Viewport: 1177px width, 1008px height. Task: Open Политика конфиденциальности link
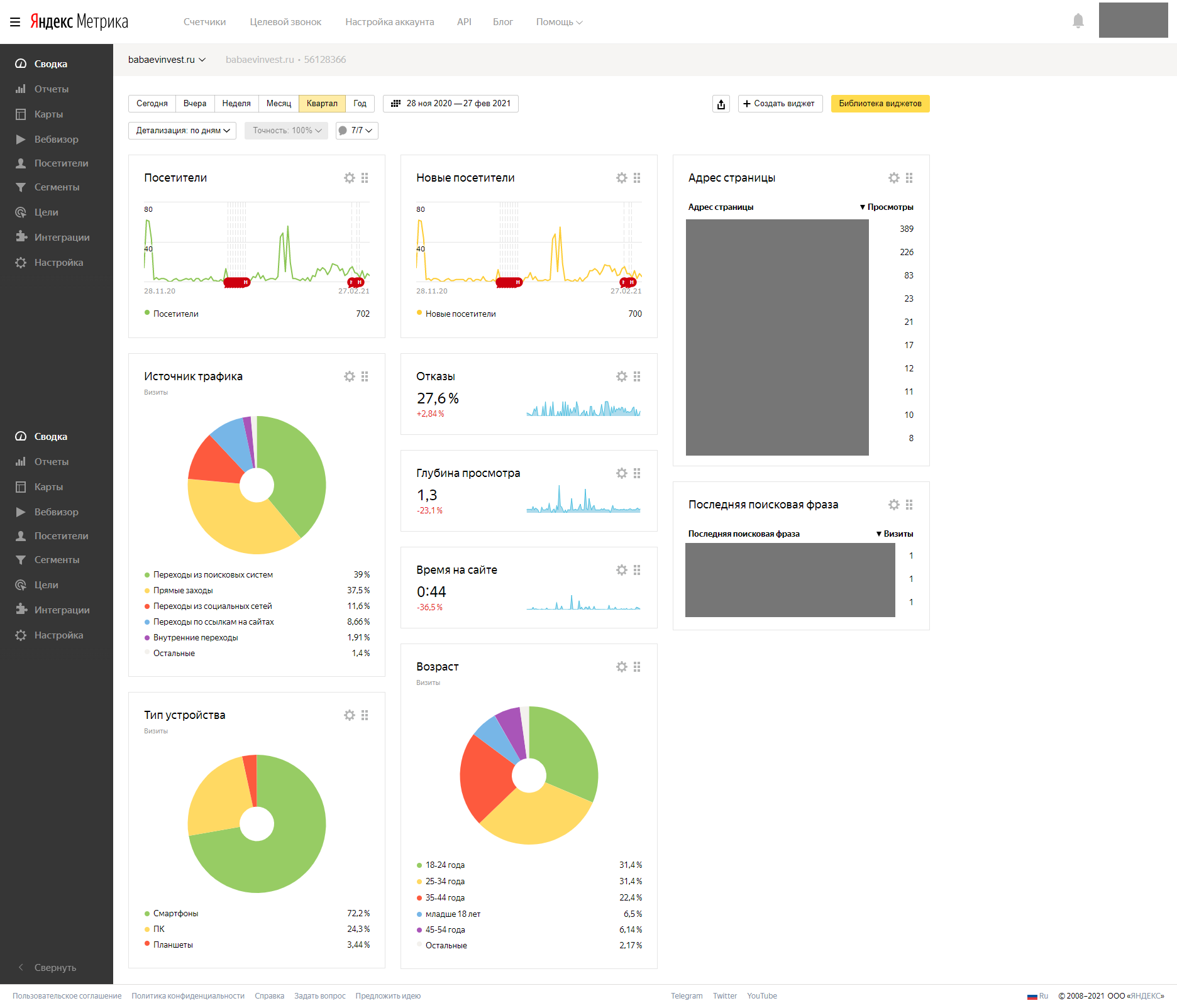pos(188,996)
